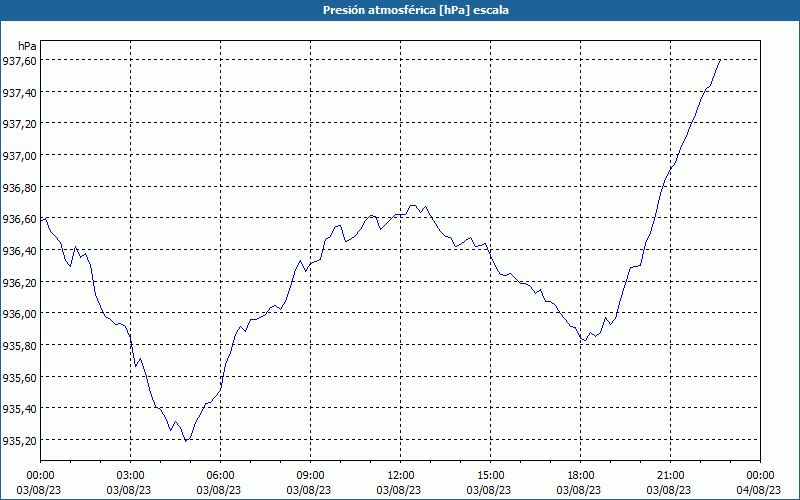
Task: Select the 936,60 y-axis value
Action: [x=19, y=219]
